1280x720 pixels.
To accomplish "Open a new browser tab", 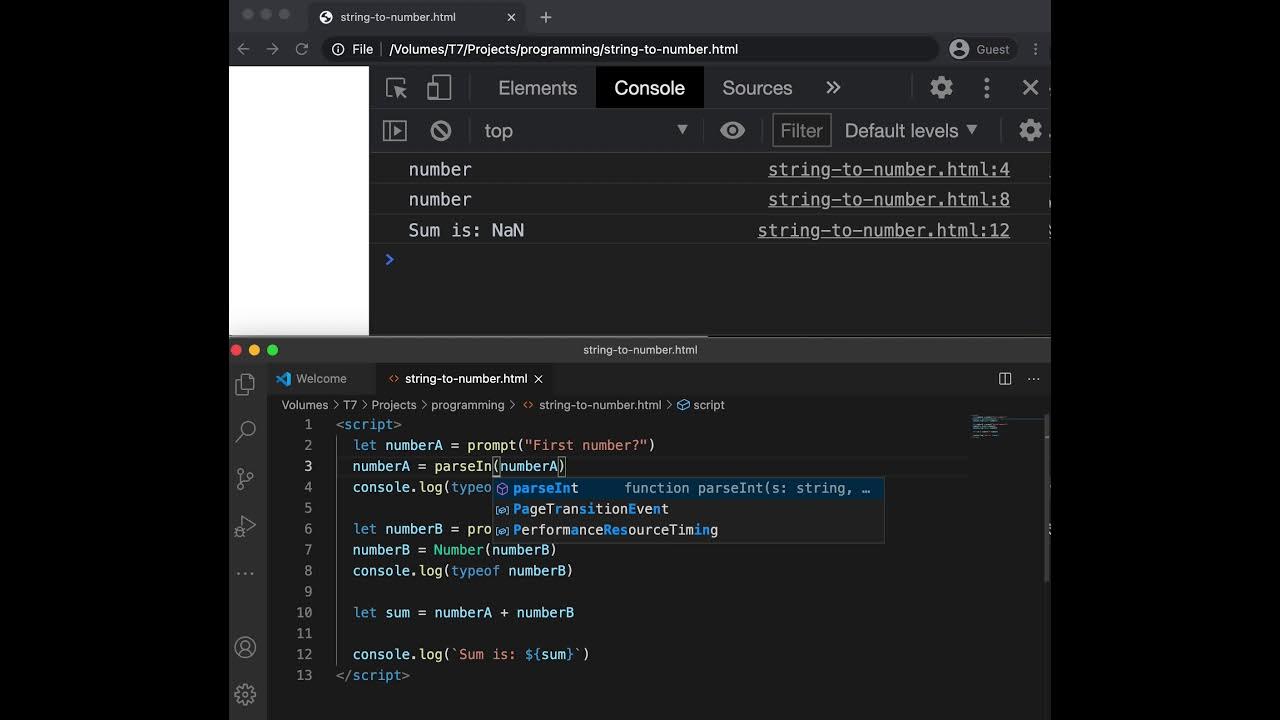I will 545,17.
